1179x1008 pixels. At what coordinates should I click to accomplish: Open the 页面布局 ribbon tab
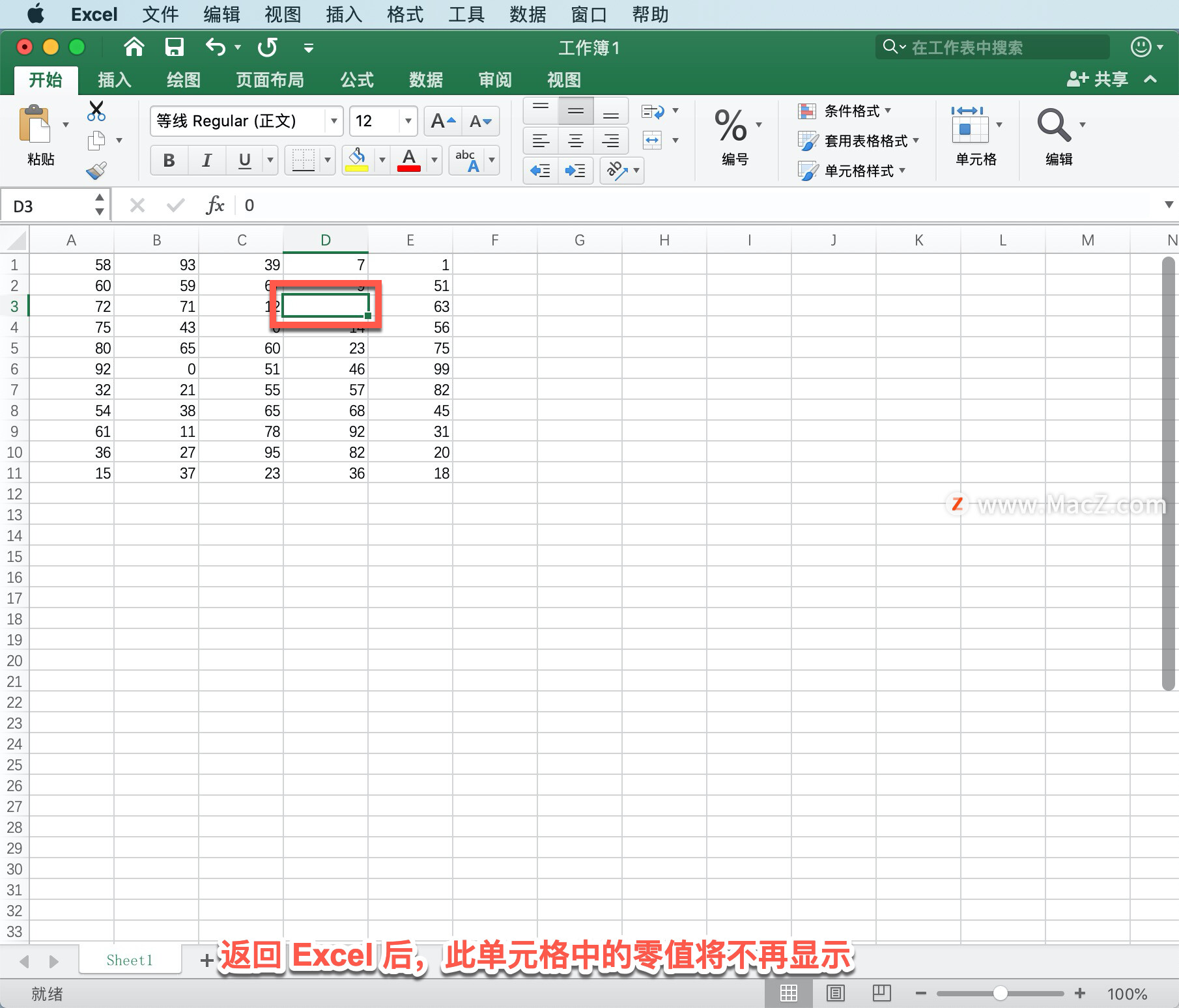pyautogui.click(x=270, y=80)
